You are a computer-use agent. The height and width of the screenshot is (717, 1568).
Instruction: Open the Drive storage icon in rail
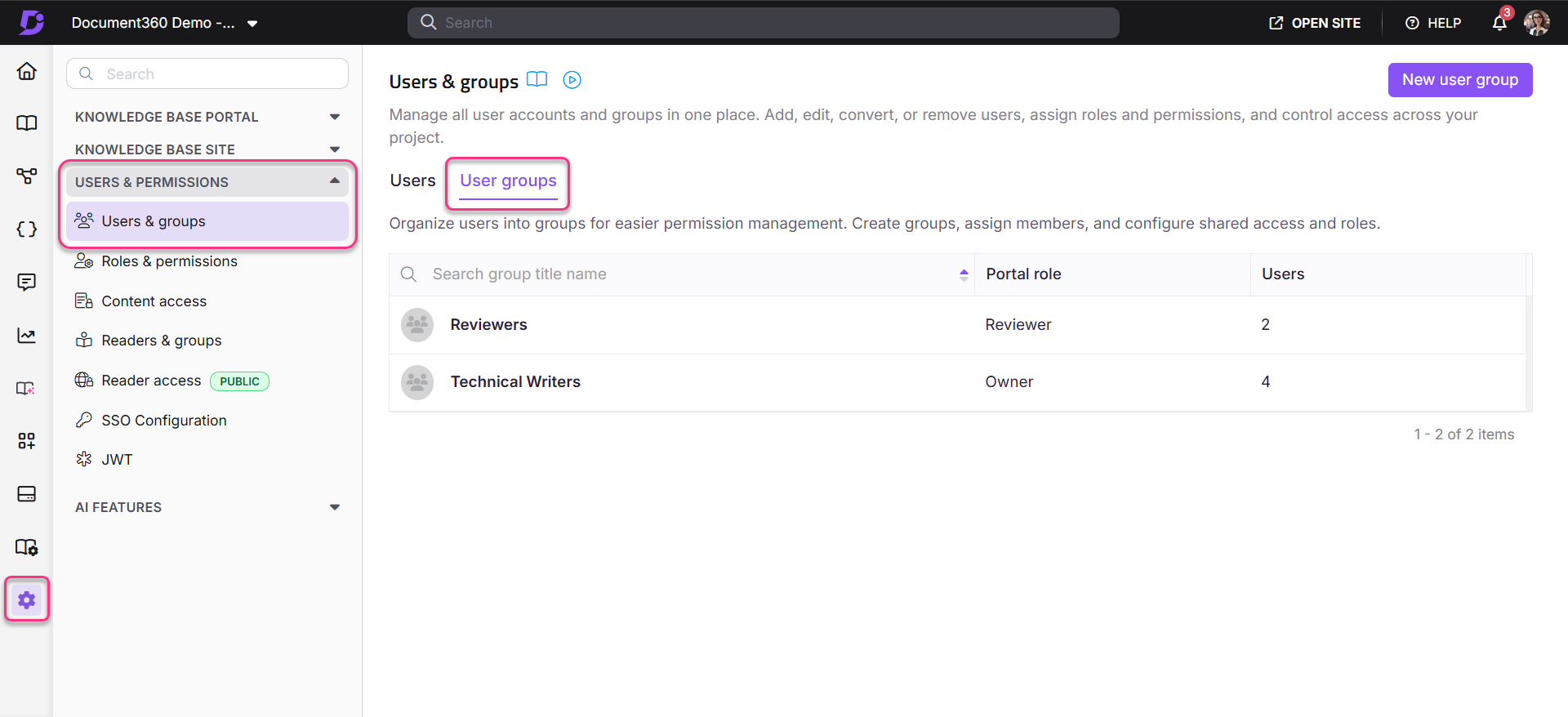coord(27,494)
